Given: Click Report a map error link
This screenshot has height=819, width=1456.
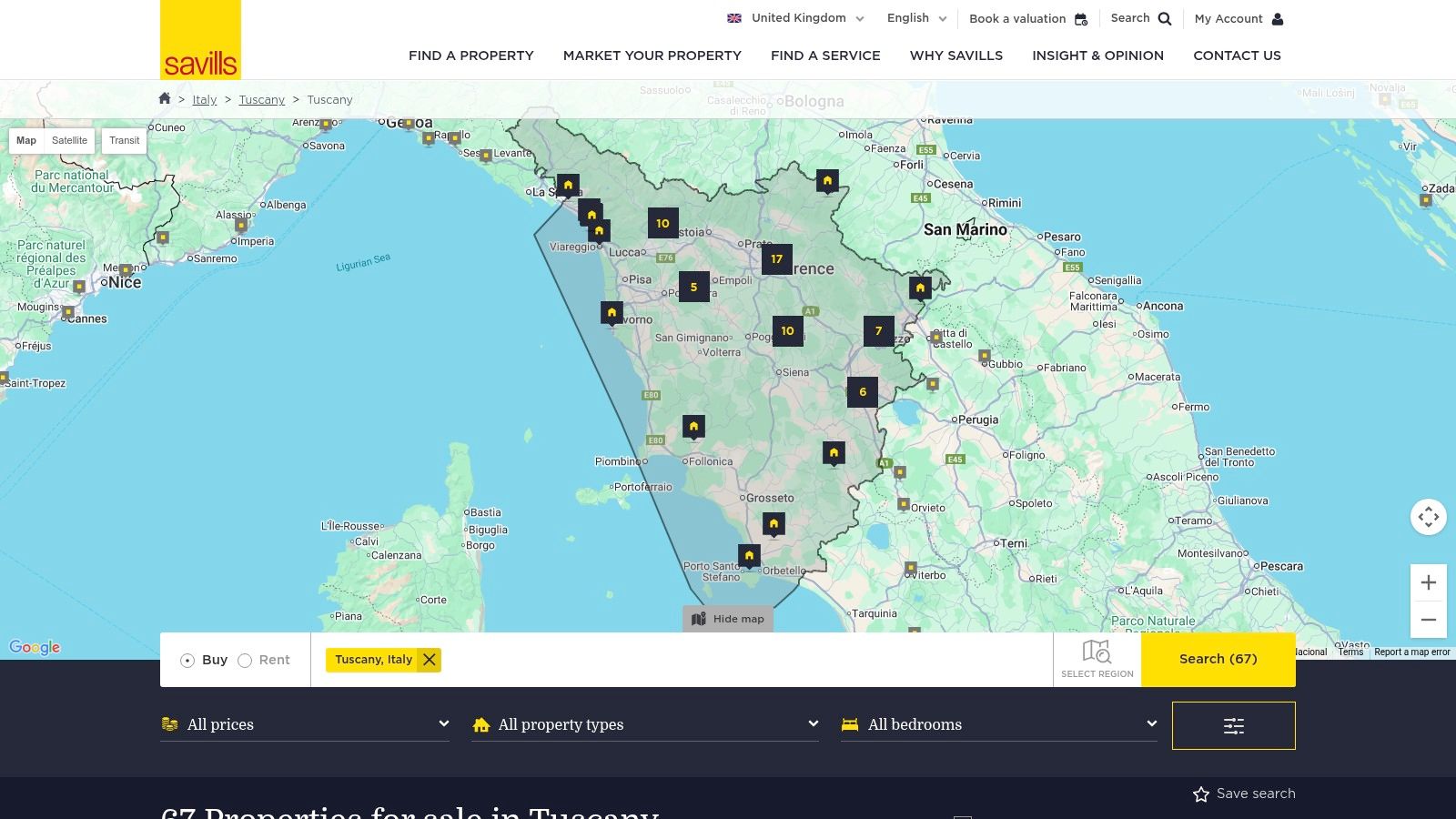Looking at the screenshot, I should tap(1412, 652).
